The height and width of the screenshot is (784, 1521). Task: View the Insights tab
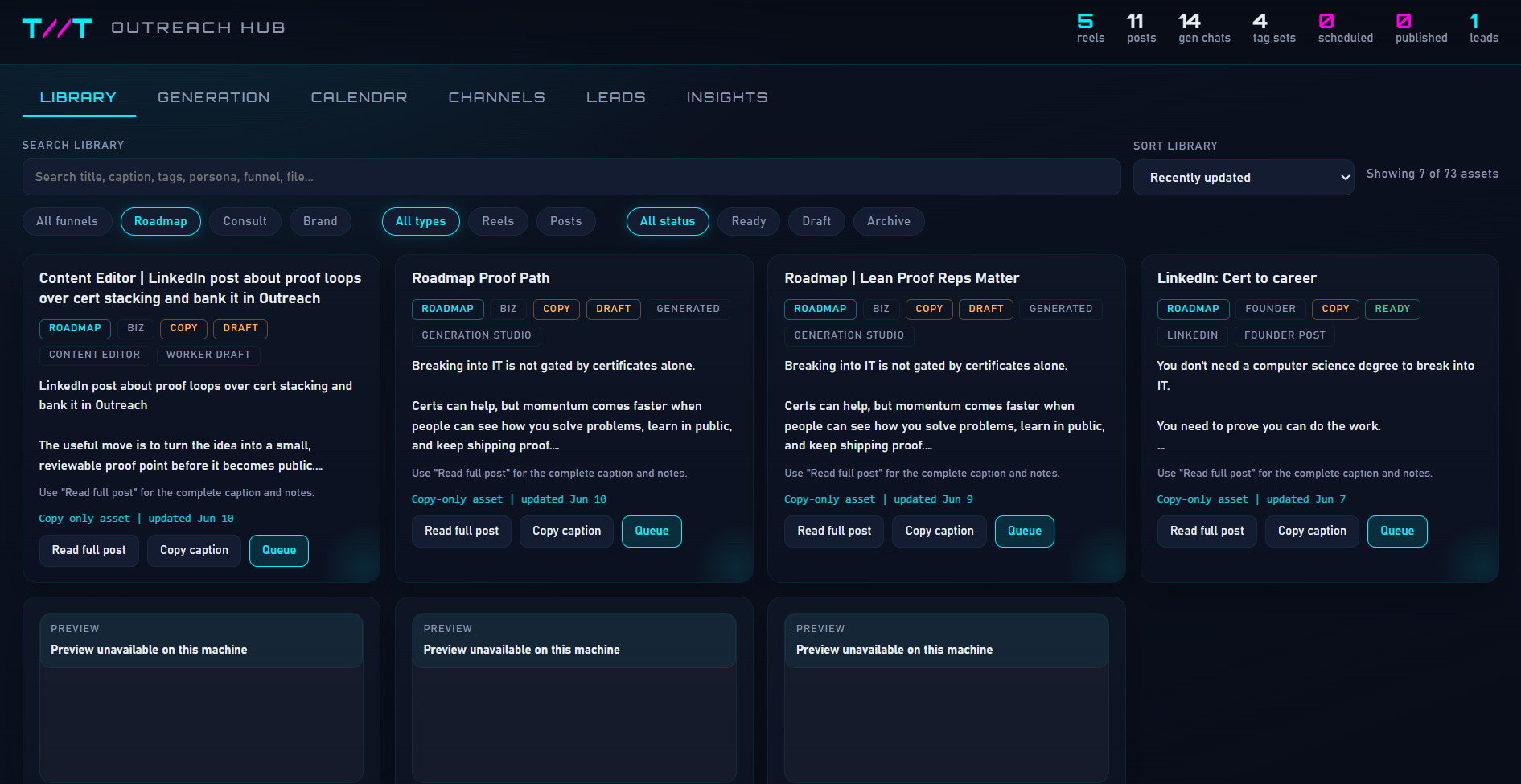point(727,97)
